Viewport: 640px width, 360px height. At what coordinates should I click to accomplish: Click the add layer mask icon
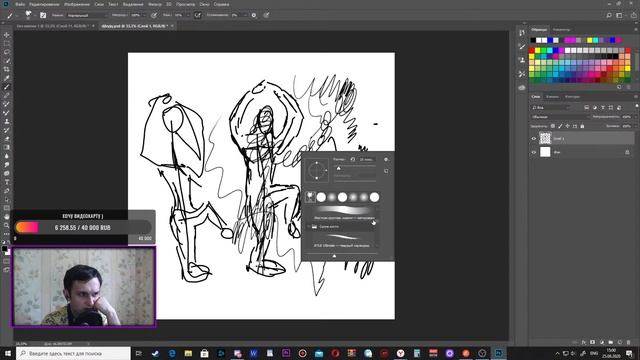[593, 342]
